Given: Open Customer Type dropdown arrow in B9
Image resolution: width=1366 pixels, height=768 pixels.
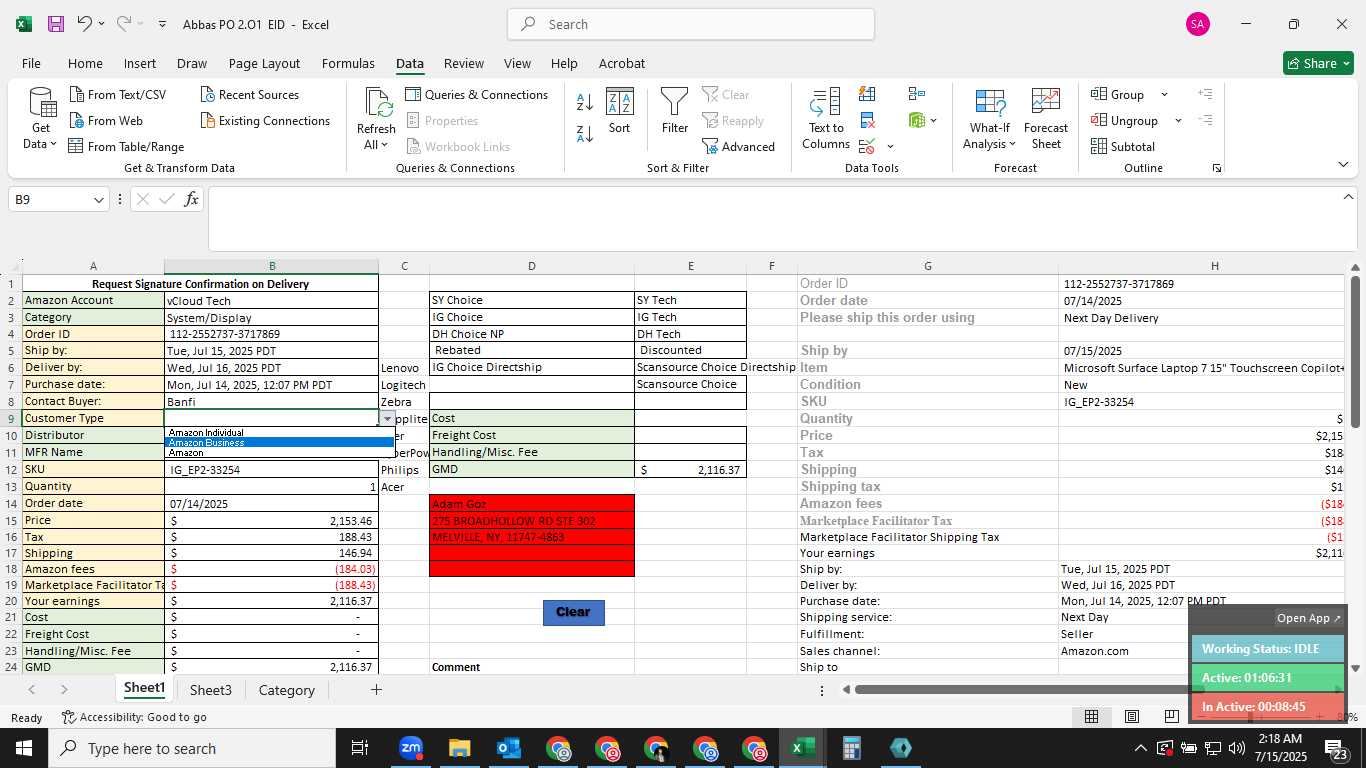Looking at the screenshot, I should [387, 418].
